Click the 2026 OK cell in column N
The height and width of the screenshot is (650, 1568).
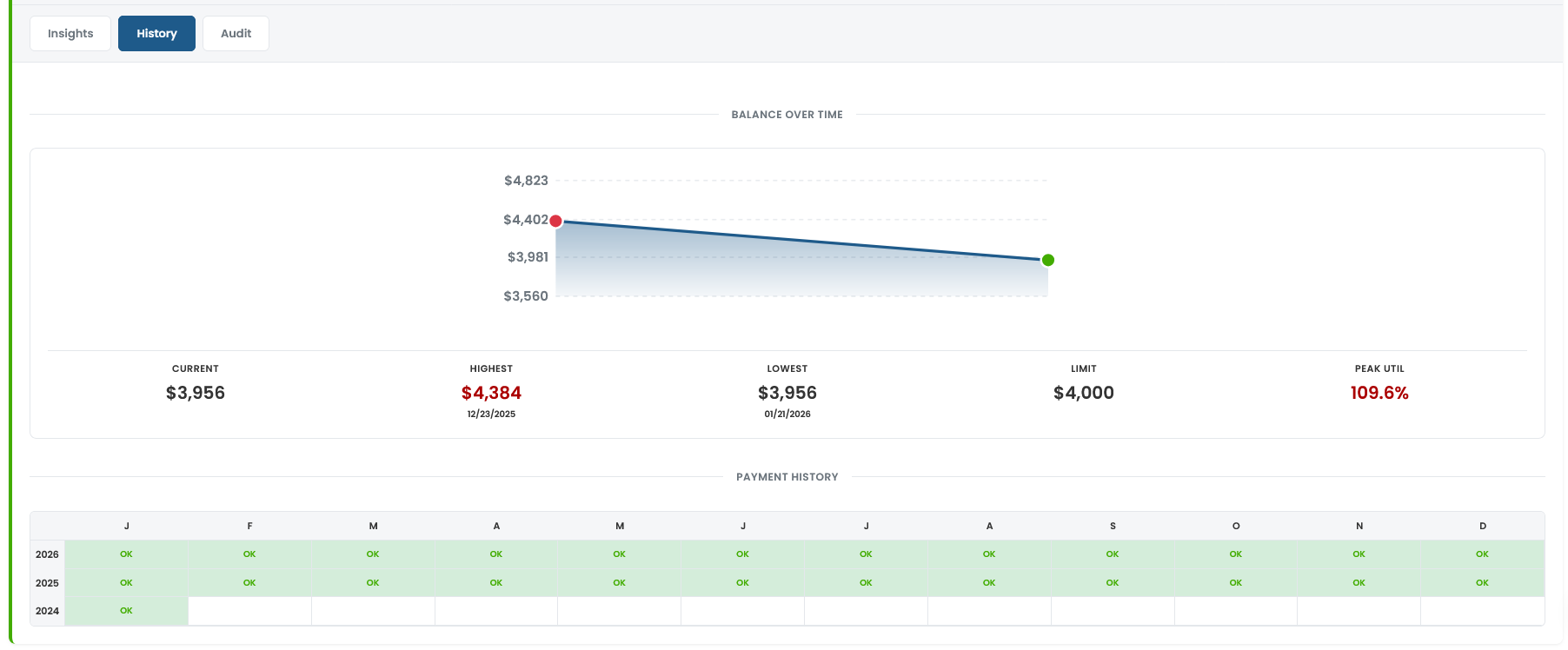click(1359, 554)
